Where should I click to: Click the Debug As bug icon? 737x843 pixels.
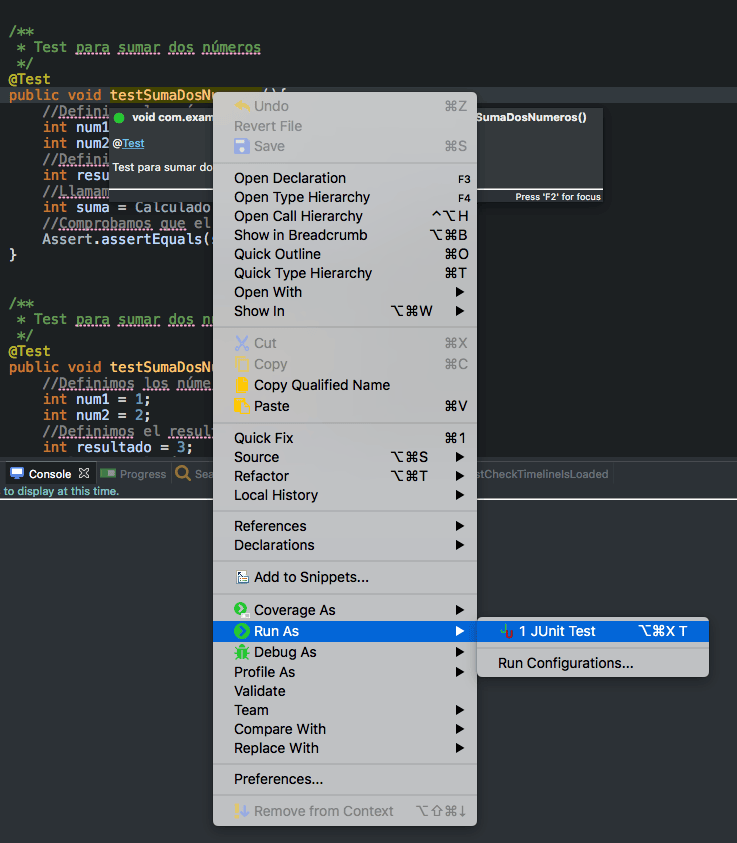click(x=241, y=652)
